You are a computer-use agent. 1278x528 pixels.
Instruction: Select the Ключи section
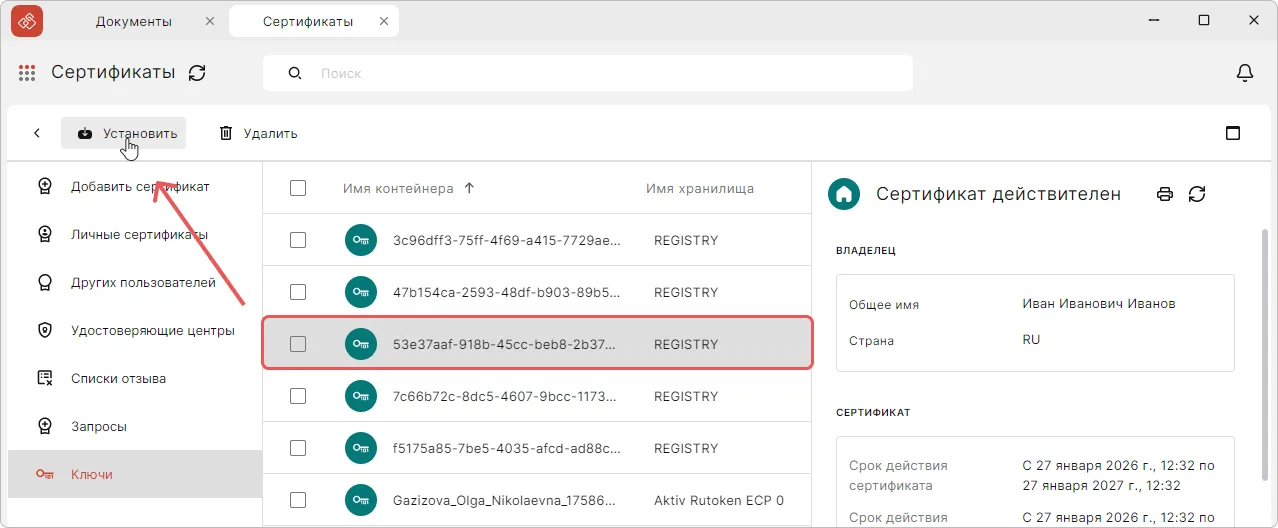134,474
